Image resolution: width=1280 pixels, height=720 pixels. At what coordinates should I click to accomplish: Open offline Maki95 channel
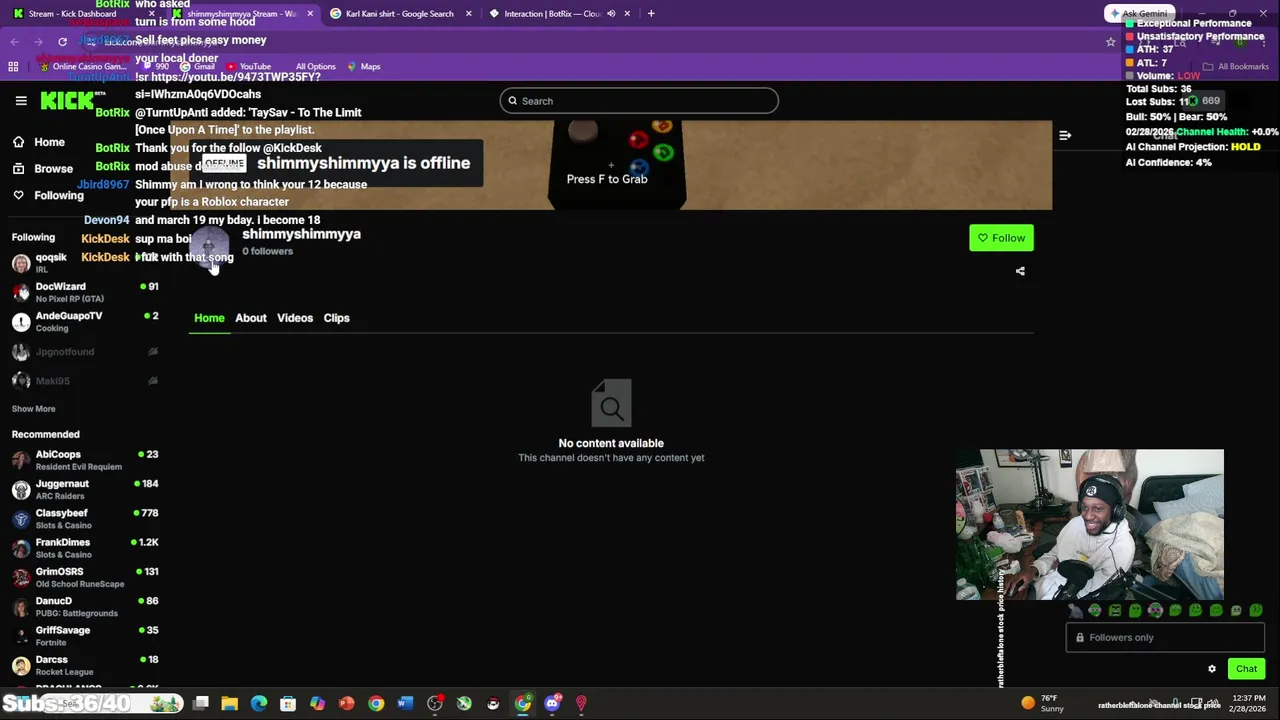tap(85, 381)
